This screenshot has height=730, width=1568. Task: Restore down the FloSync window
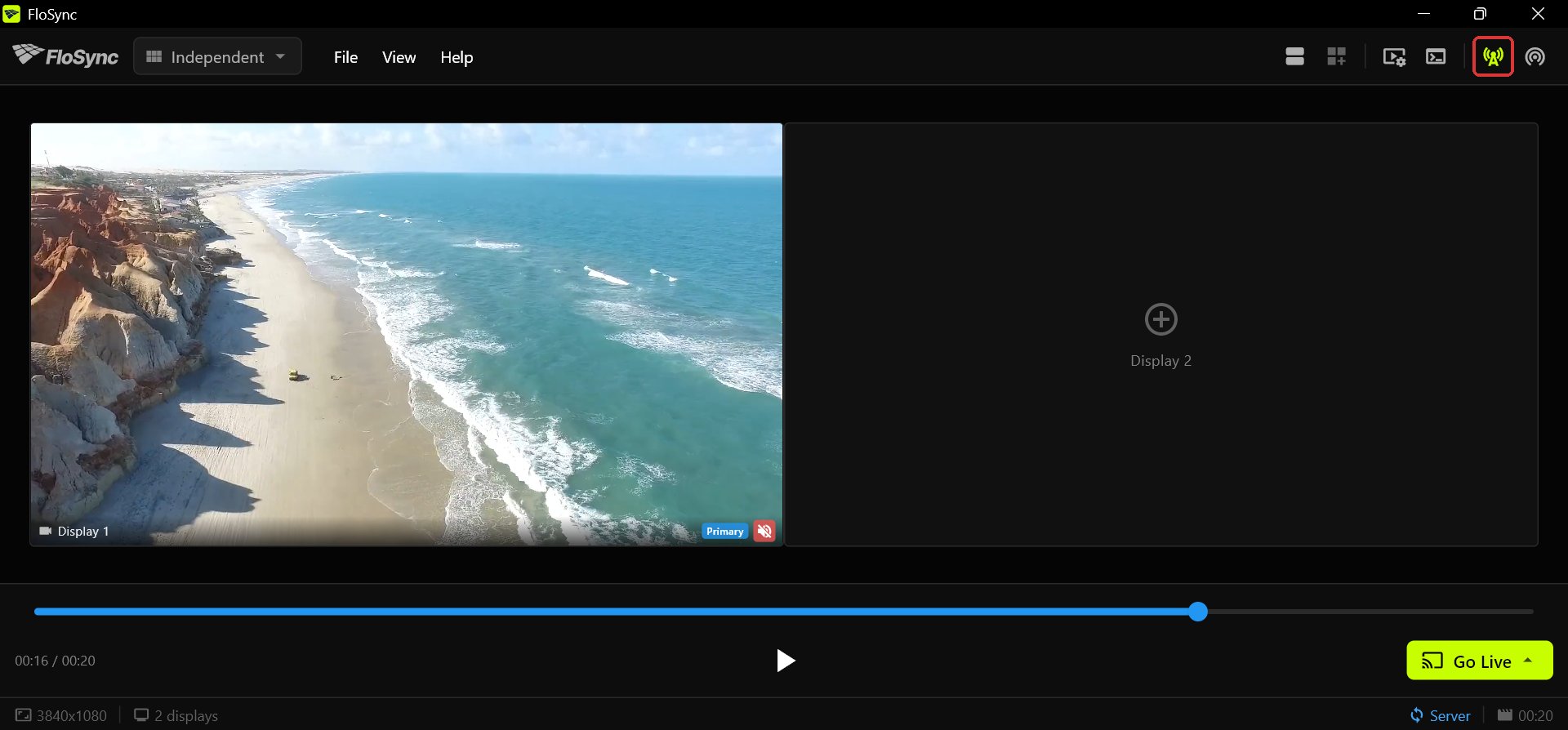(x=1480, y=14)
